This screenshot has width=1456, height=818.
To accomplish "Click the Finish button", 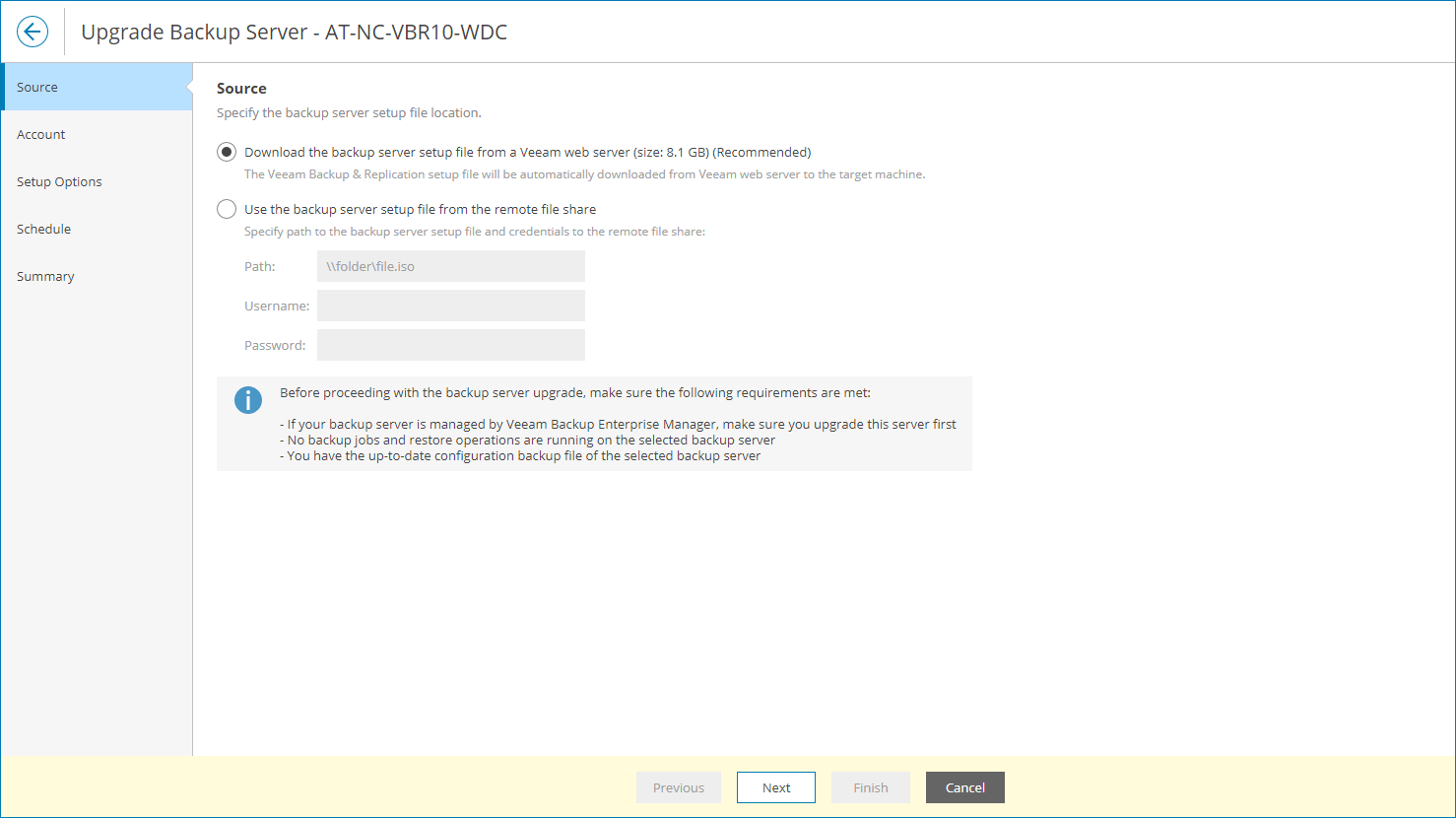I will tap(871, 787).
